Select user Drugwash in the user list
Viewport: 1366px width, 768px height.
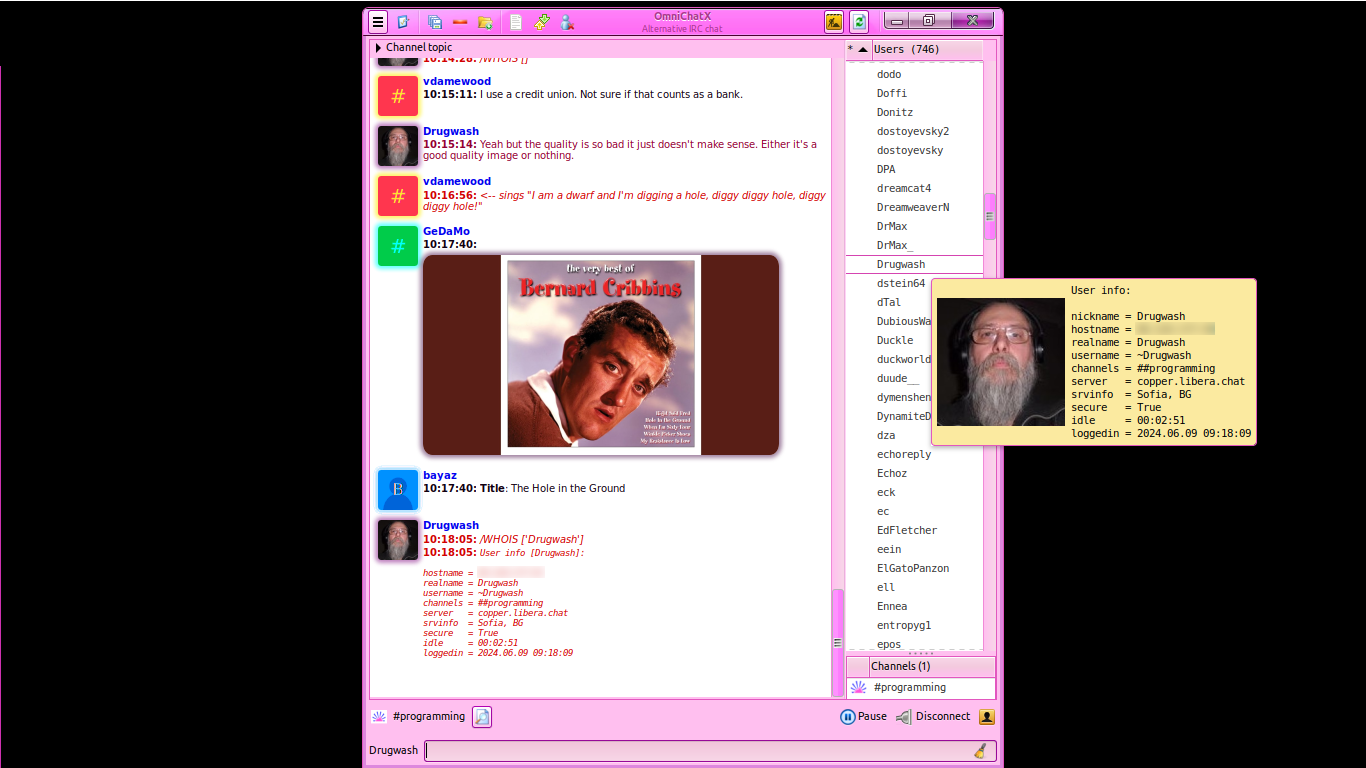[914, 265]
